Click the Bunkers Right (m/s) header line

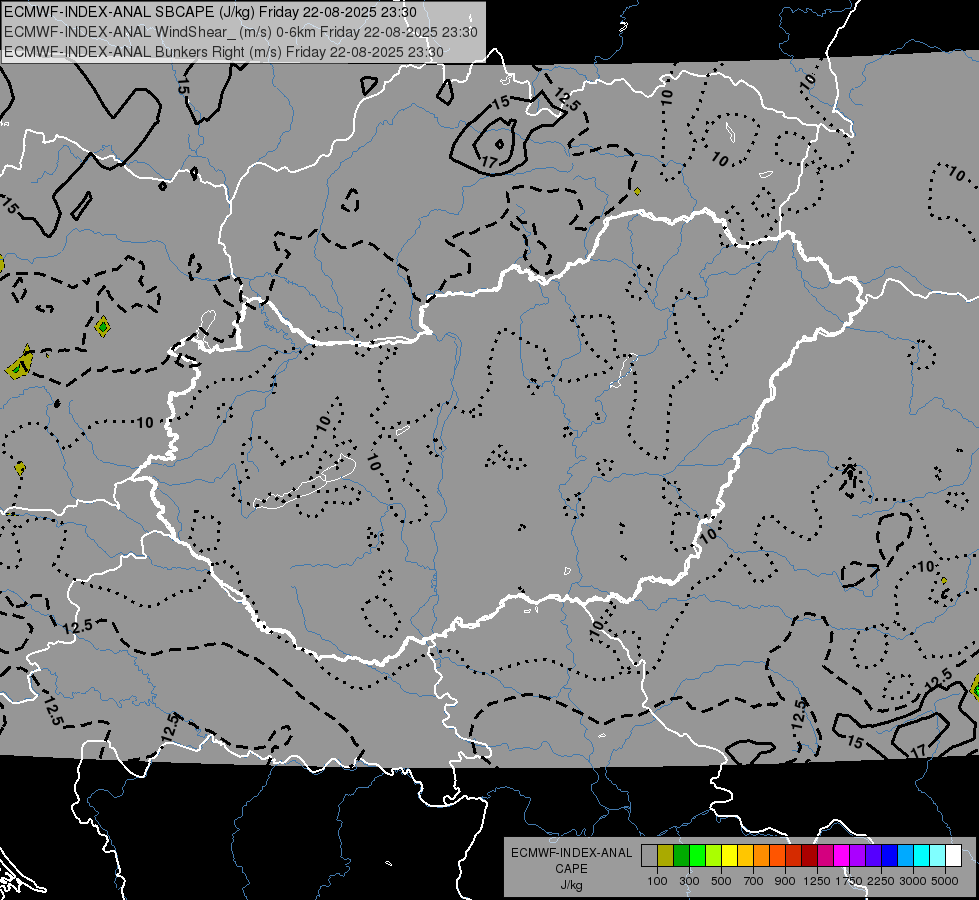224,52
